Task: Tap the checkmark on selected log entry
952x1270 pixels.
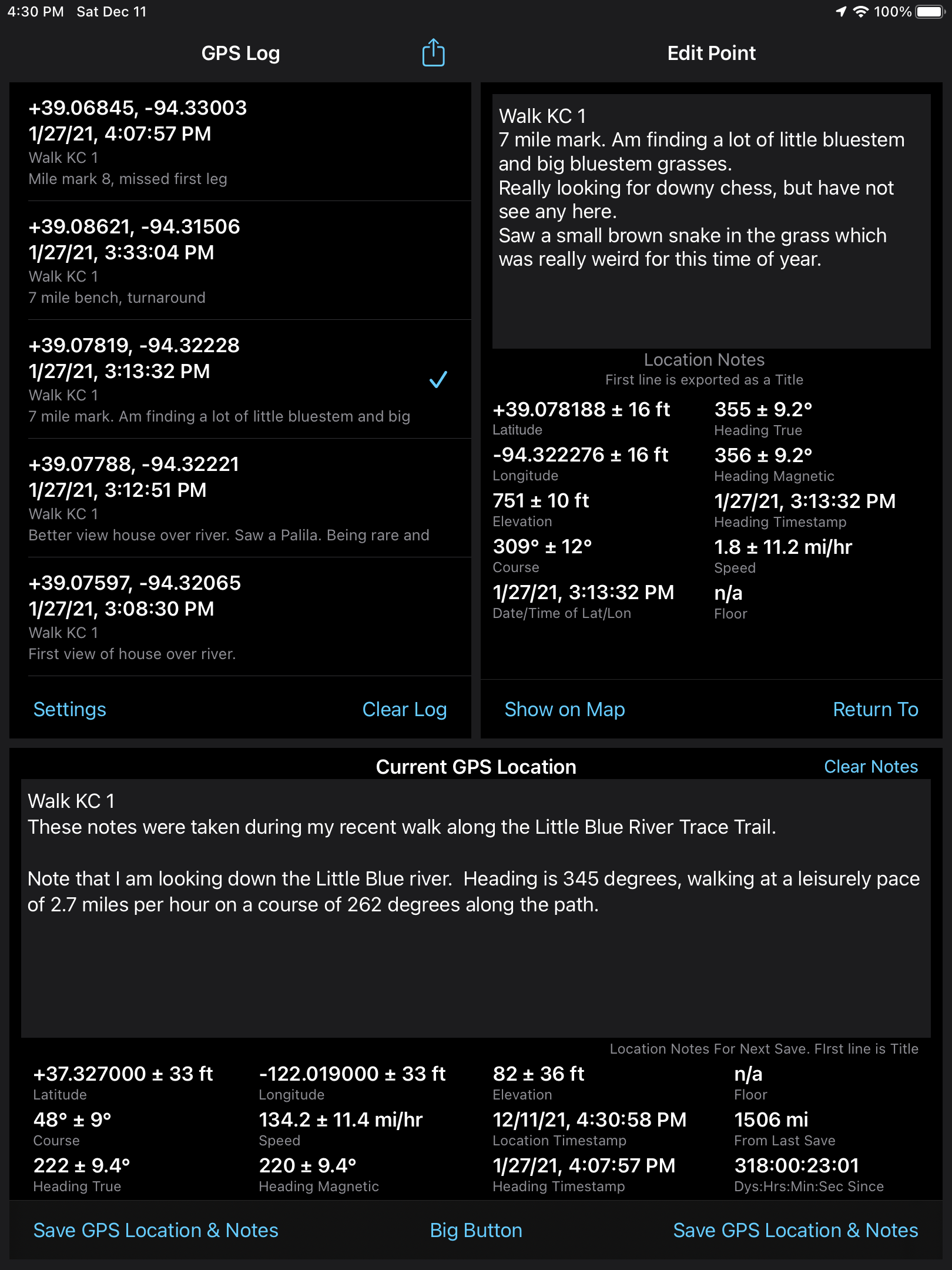Action: tap(438, 379)
